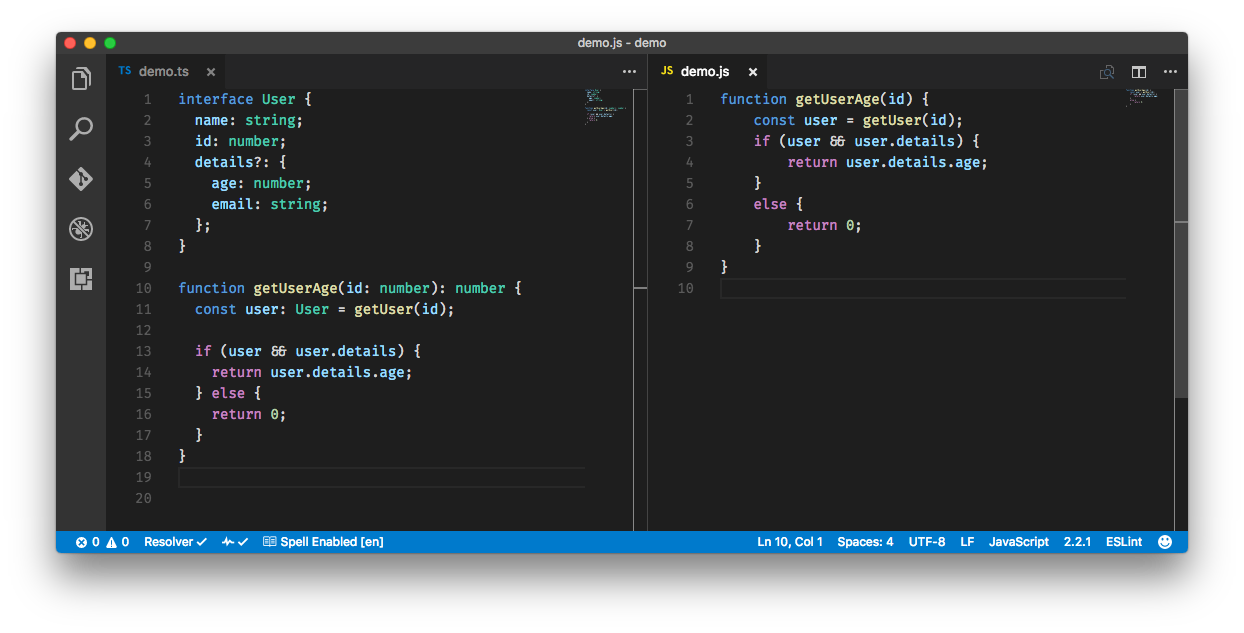Screen dimensions: 1244x633
Task: Open the Extensions view
Action: pyautogui.click(x=81, y=279)
